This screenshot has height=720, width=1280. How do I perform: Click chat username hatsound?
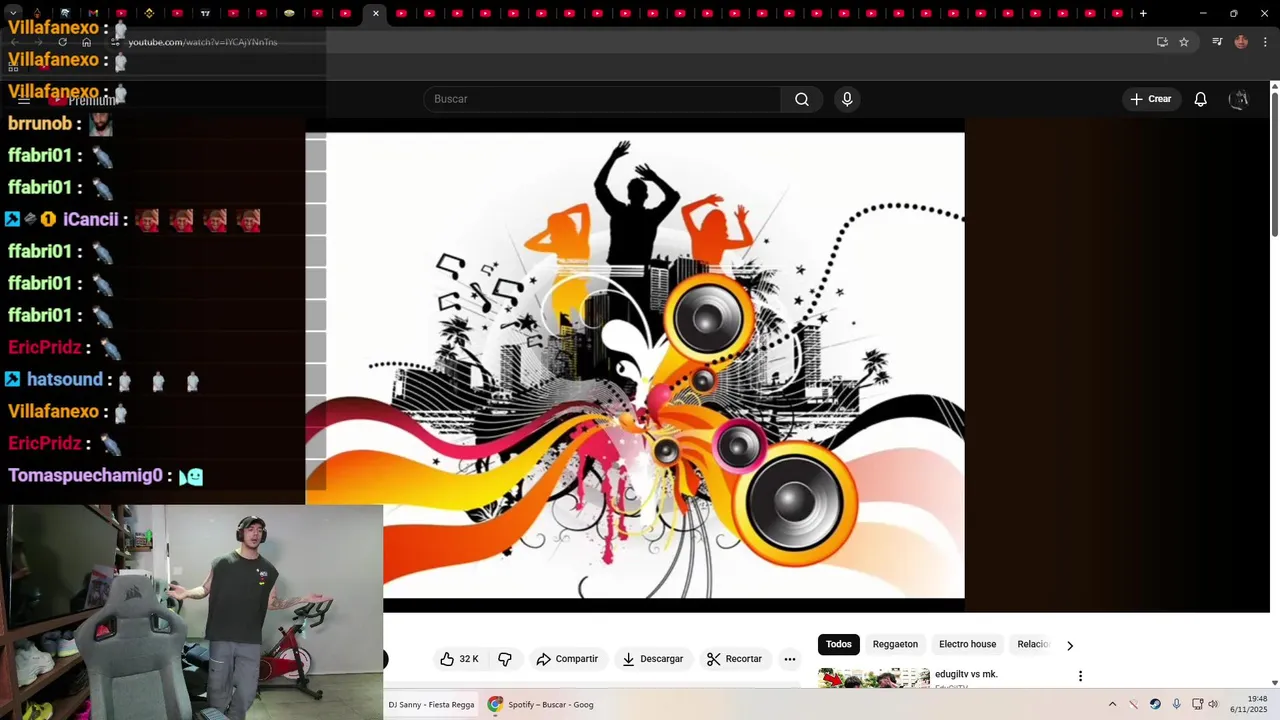(65, 379)
